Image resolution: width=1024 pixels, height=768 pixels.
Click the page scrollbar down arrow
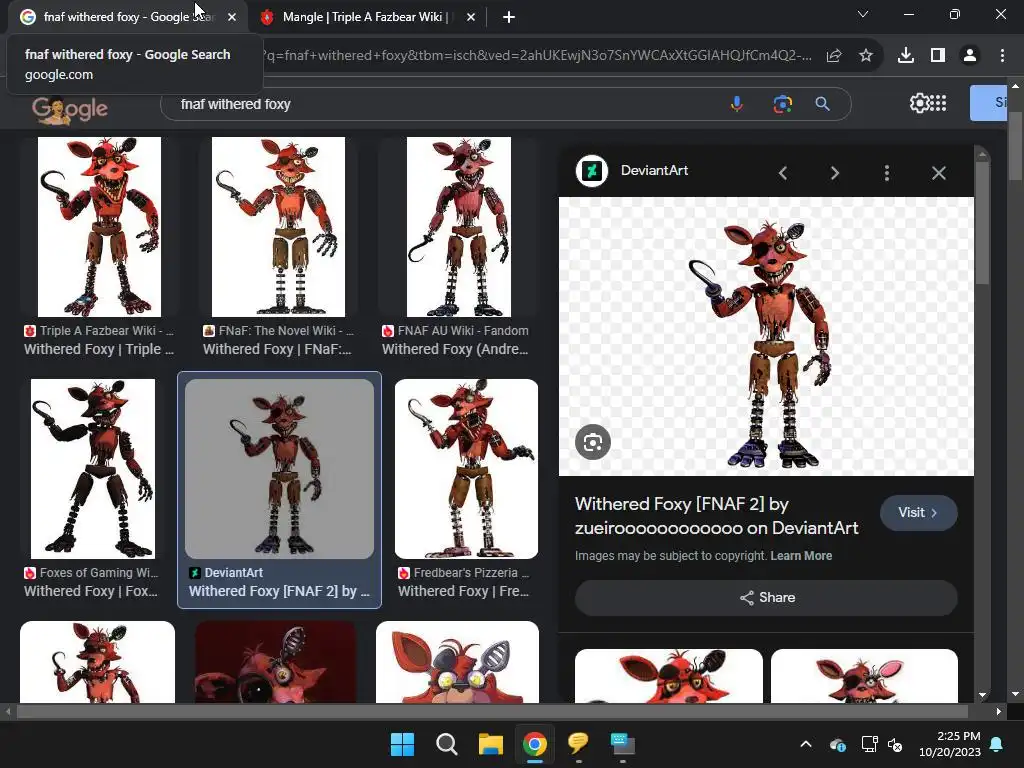point(1015,694)
